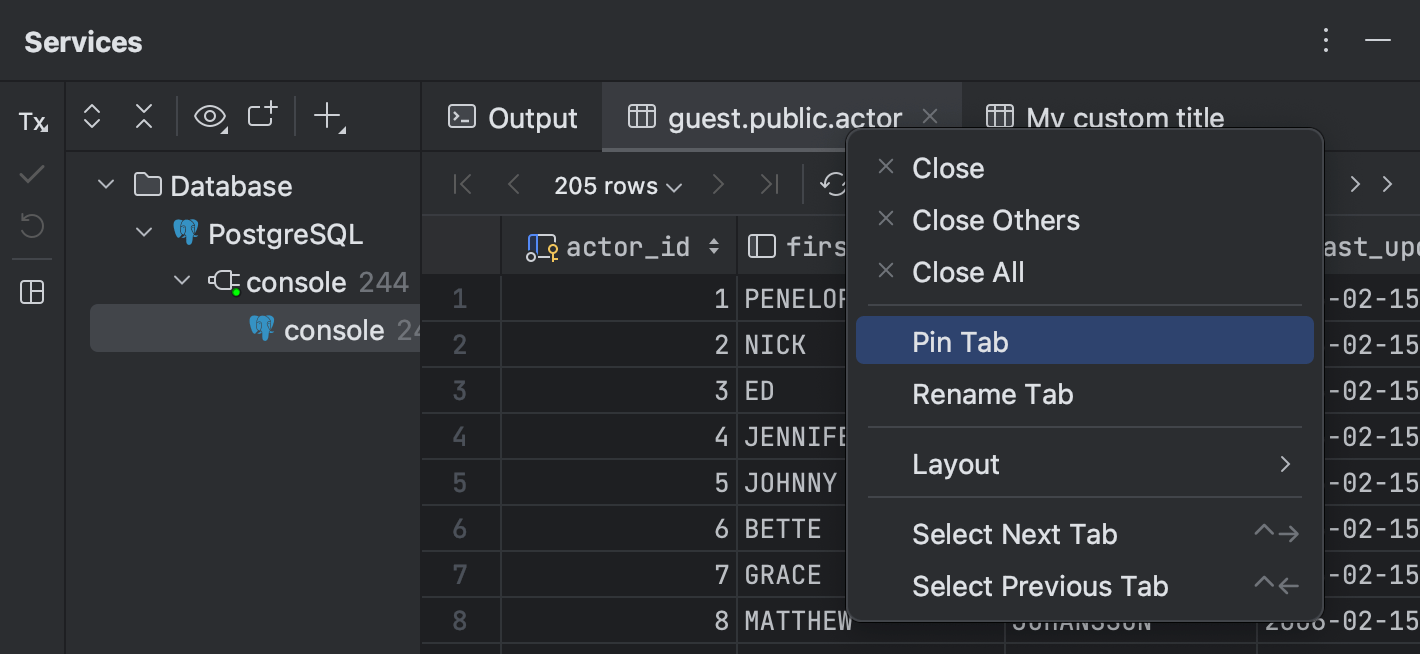Image resolution: width=1420 pixels, height=654 pixels.
Task: Refresh the table data
Action: pos(833,184)
